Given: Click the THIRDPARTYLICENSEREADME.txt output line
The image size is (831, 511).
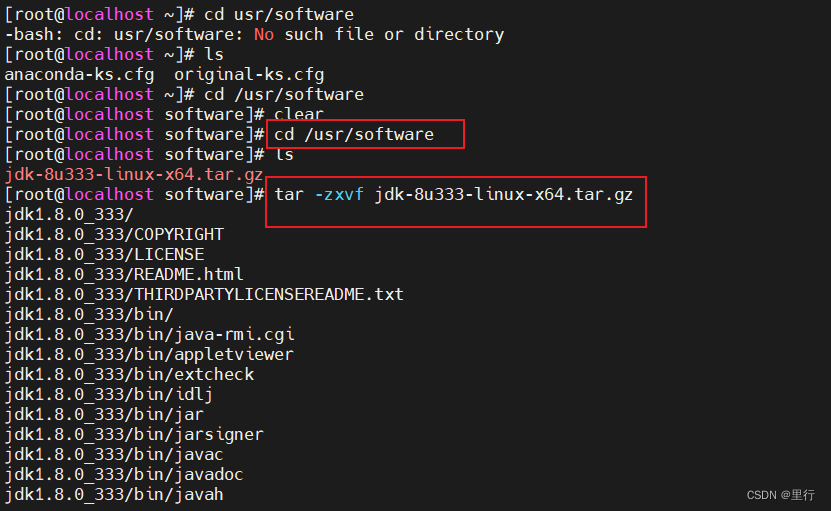Looking at the screenshot, I should [x=204, y=294].
